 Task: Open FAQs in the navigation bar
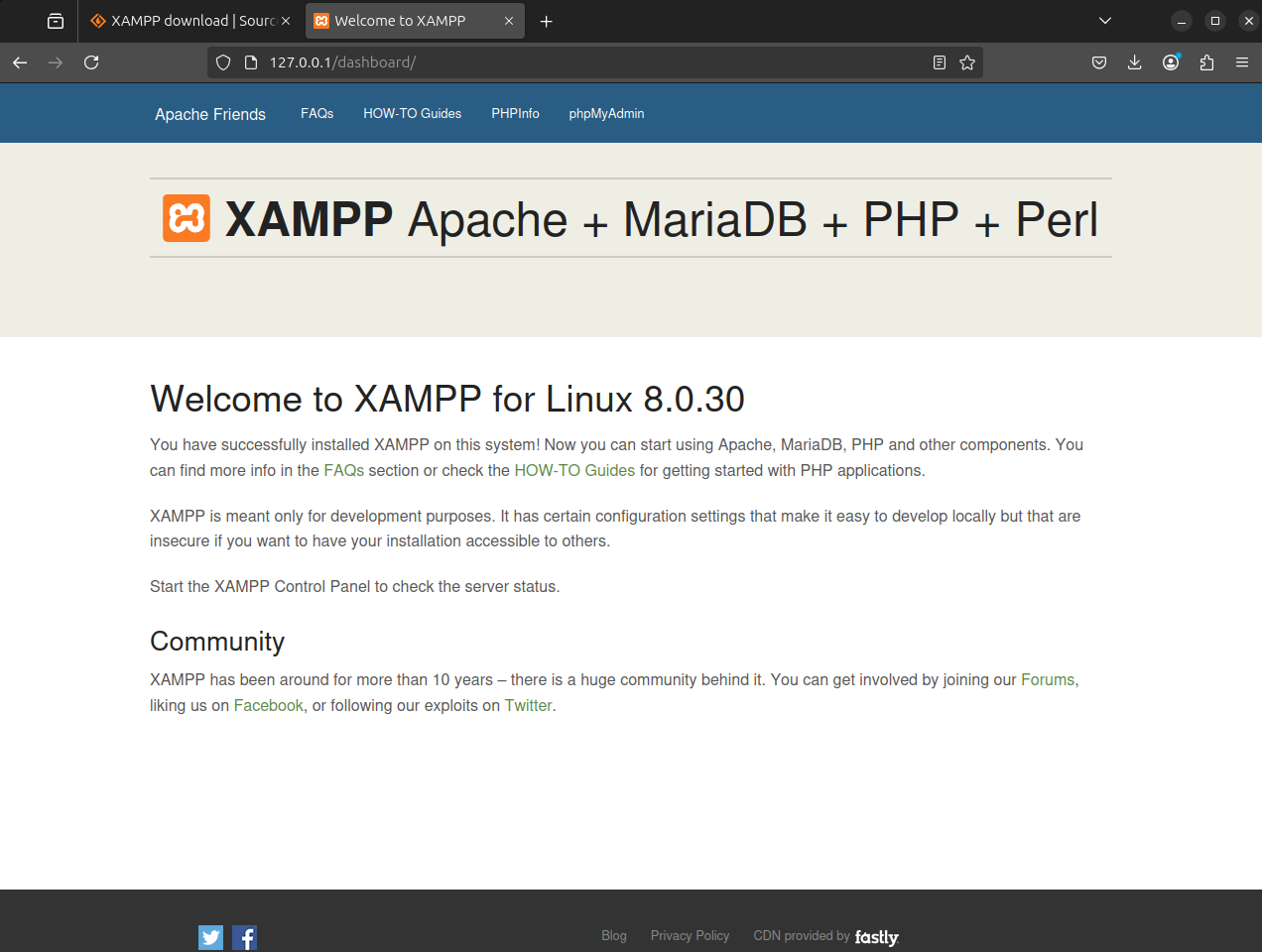tap(317, 113)
